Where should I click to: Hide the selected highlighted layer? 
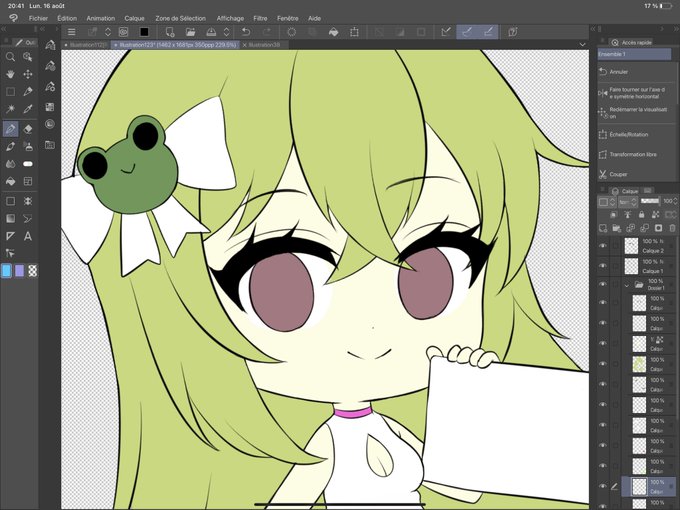[603, 486]
